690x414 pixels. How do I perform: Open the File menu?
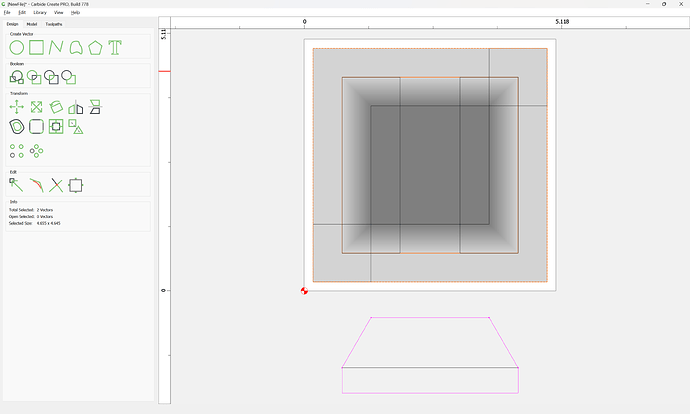[7, 13]
